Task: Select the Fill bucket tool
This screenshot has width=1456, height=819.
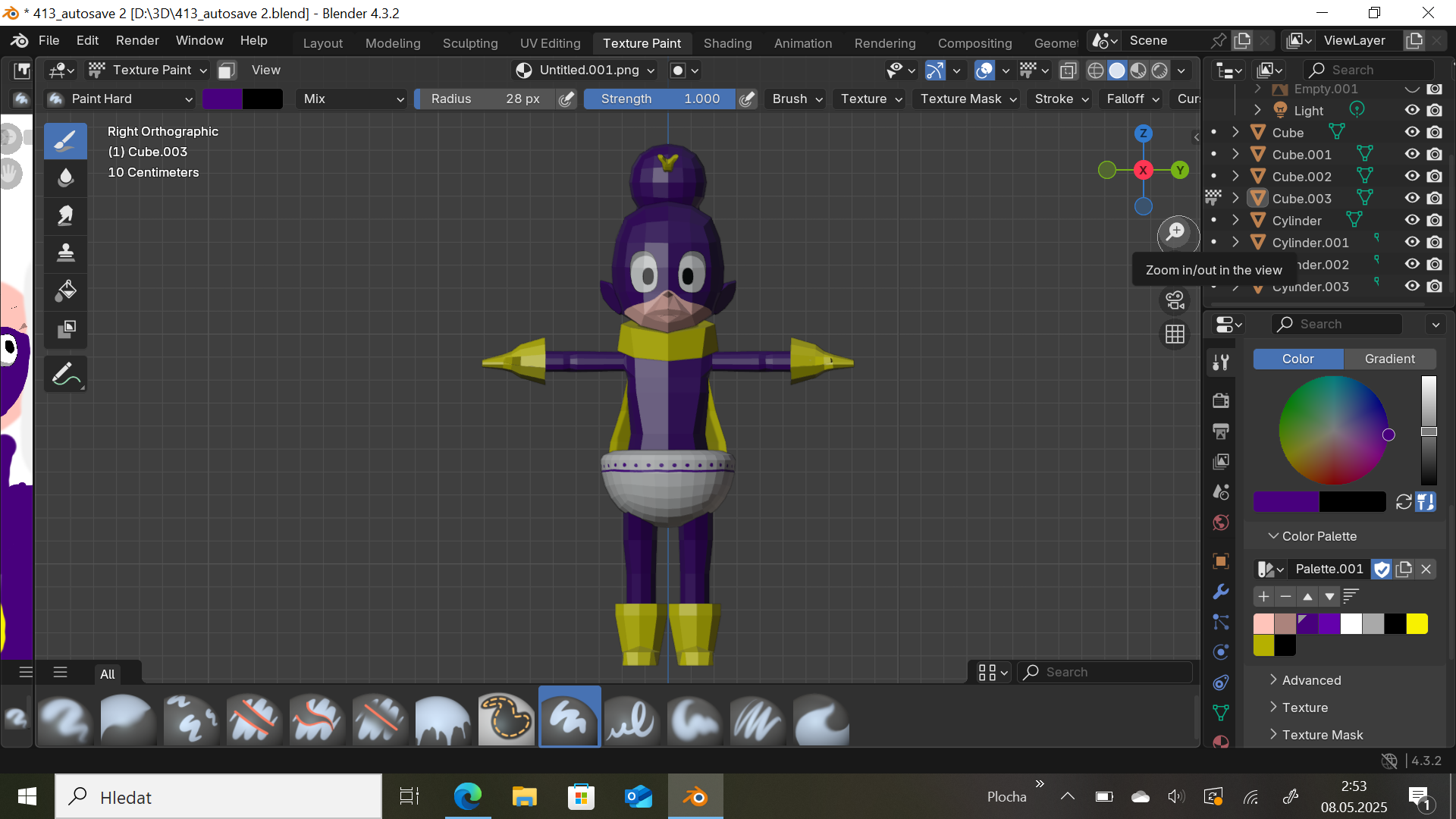Action: [65, 291]
